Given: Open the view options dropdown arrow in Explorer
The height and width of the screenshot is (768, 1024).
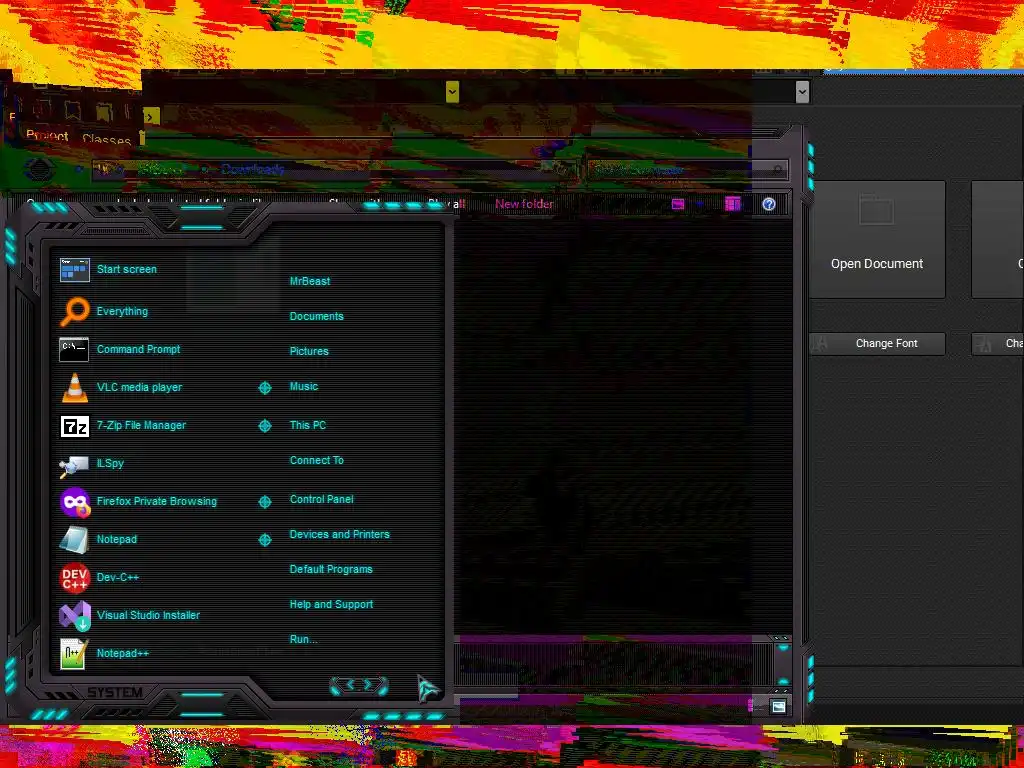Looking at the screenshot, I should (699, 204).
